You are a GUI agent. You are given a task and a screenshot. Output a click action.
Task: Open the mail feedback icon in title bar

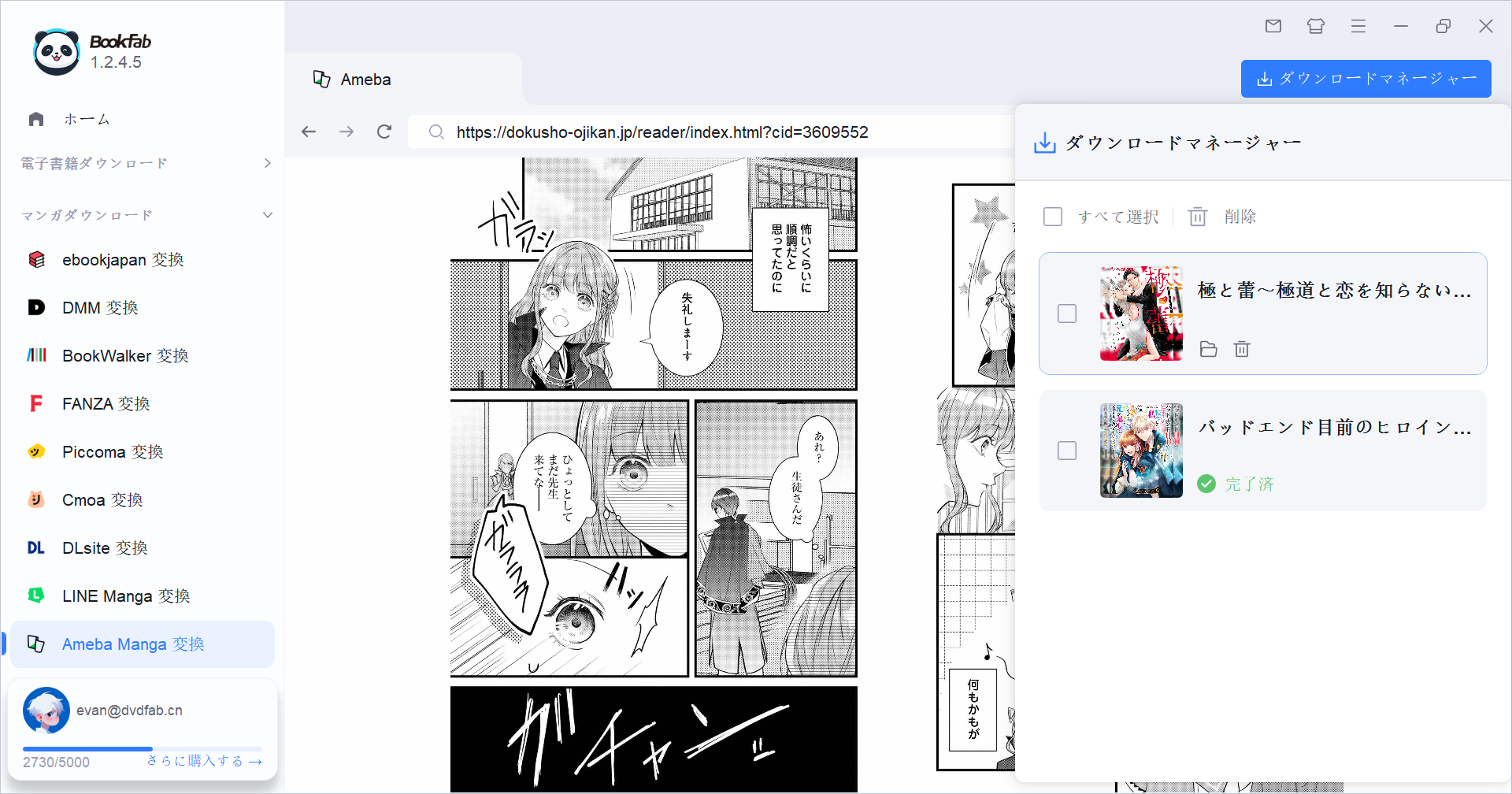(1273, 26)
